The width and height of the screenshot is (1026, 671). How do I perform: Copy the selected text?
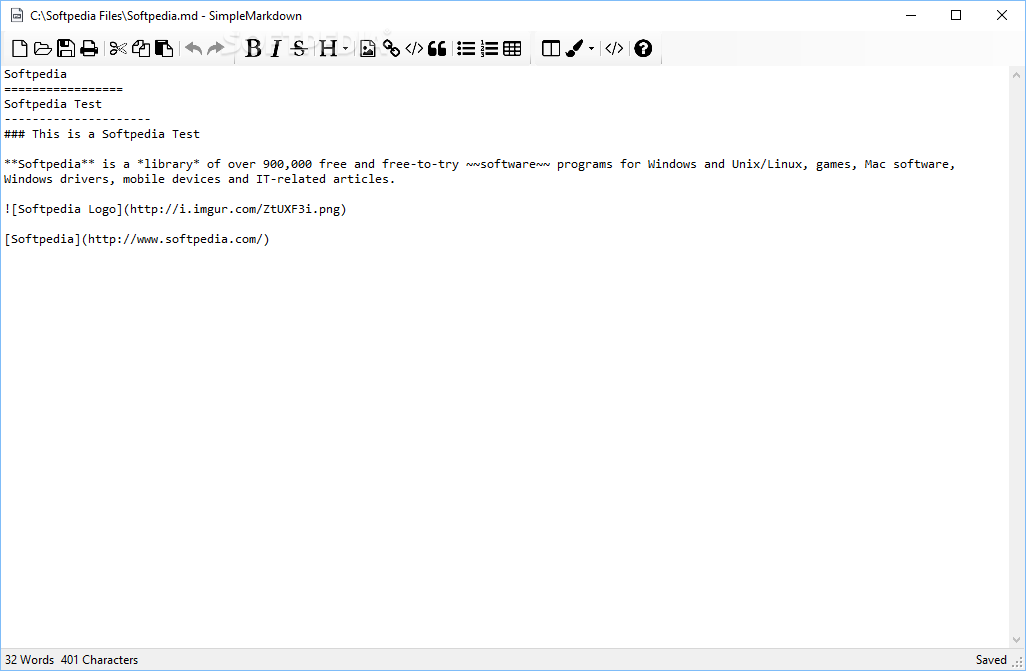pos(141,48)
